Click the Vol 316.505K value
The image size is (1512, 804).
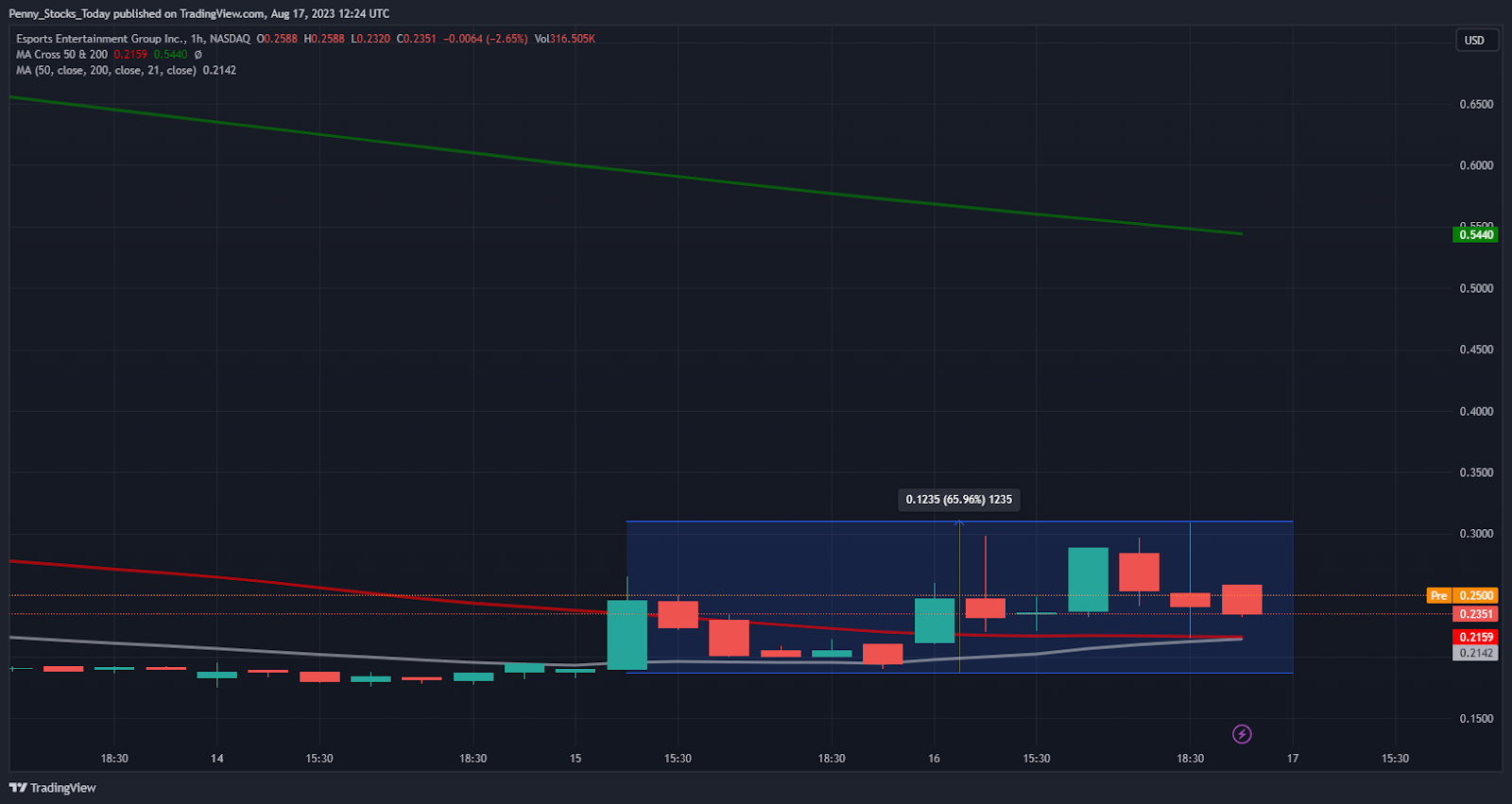(564, 39)
